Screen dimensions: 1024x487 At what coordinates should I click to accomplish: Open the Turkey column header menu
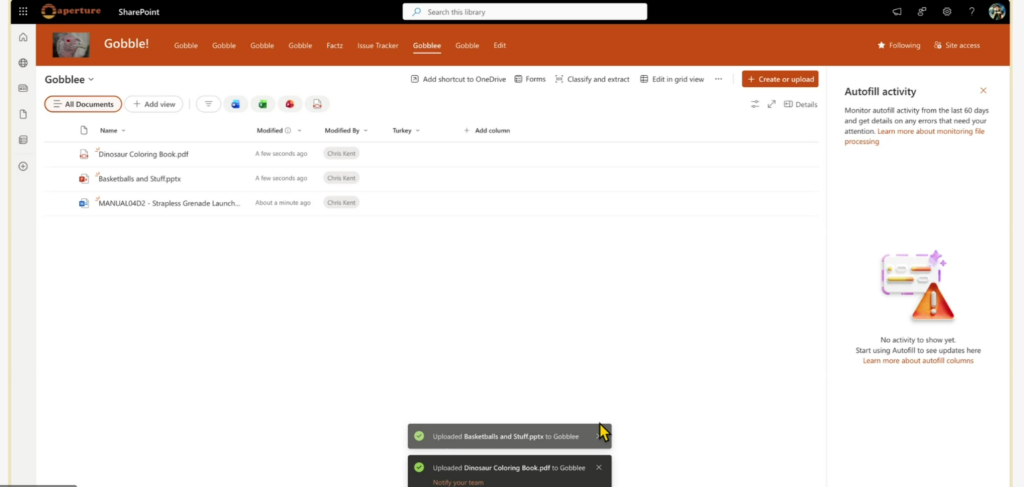click(x=406, y=130)
